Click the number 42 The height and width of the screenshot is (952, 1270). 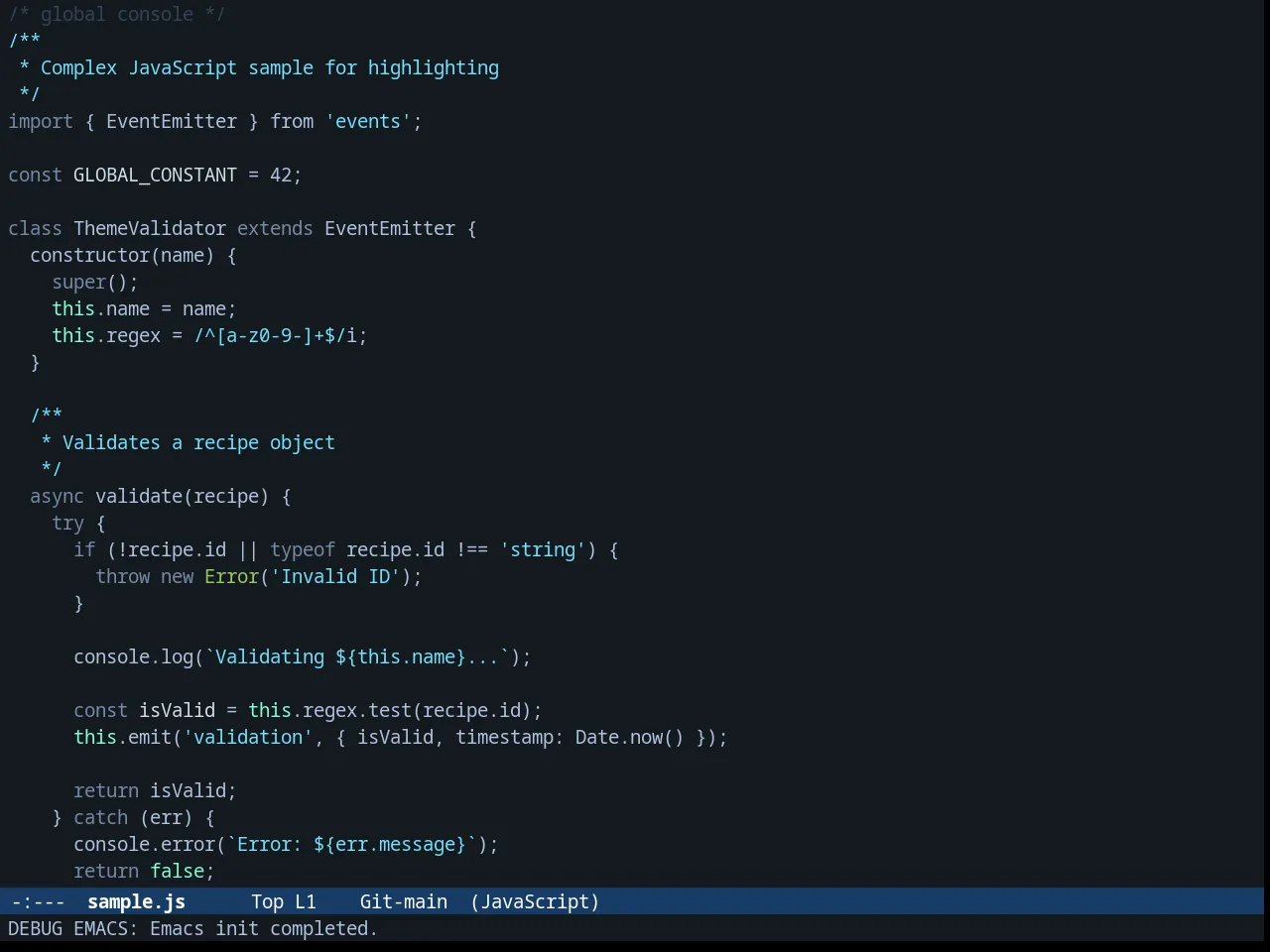(x=281, y=175)
